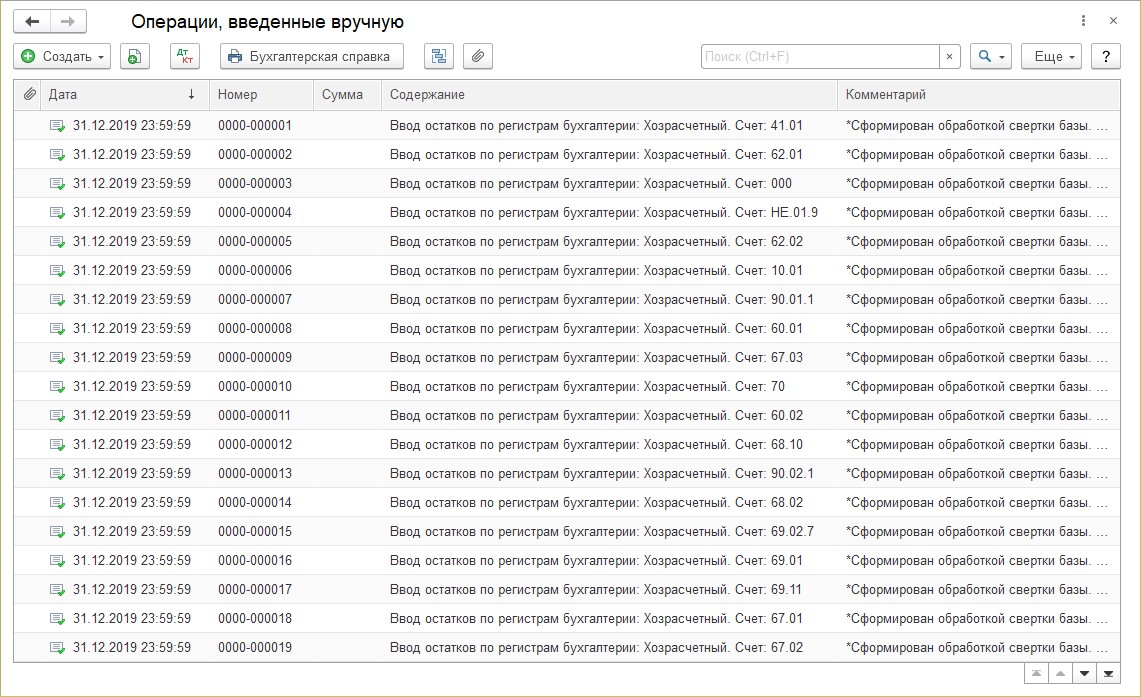
Task: Select the document icon in row 0000-000005
Action: point(57,242)
